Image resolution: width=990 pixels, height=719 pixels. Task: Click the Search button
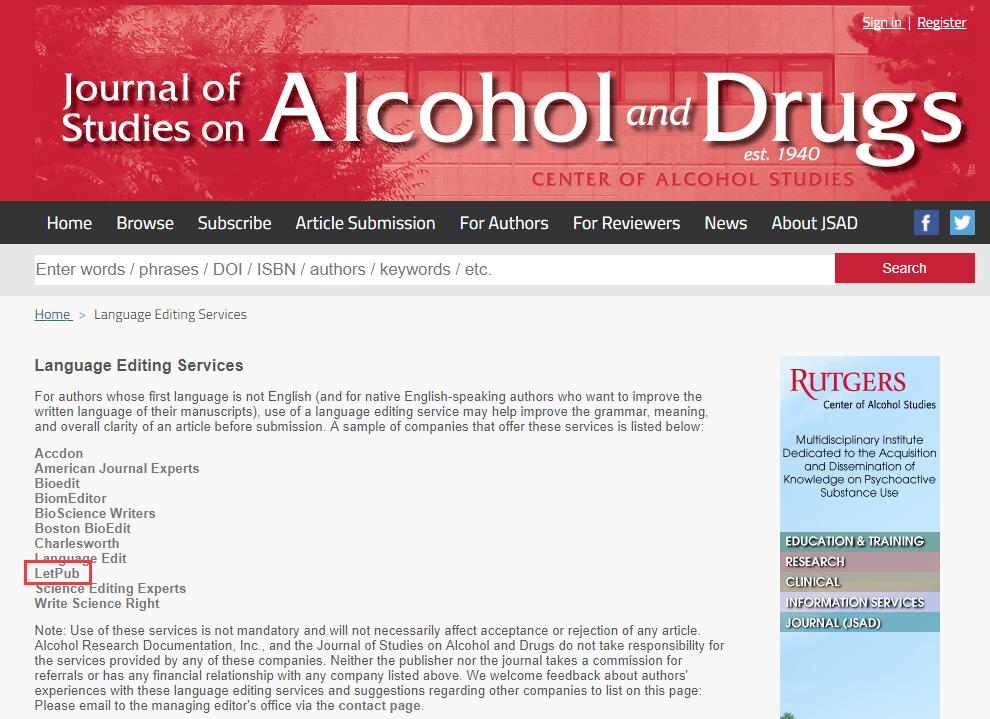click(903, 268)
